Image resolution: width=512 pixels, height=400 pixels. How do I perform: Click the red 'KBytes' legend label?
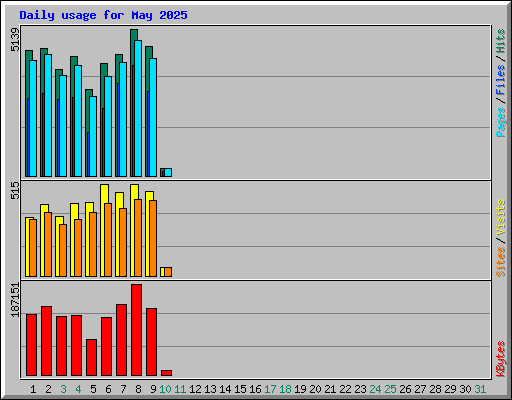pos(500,359)
